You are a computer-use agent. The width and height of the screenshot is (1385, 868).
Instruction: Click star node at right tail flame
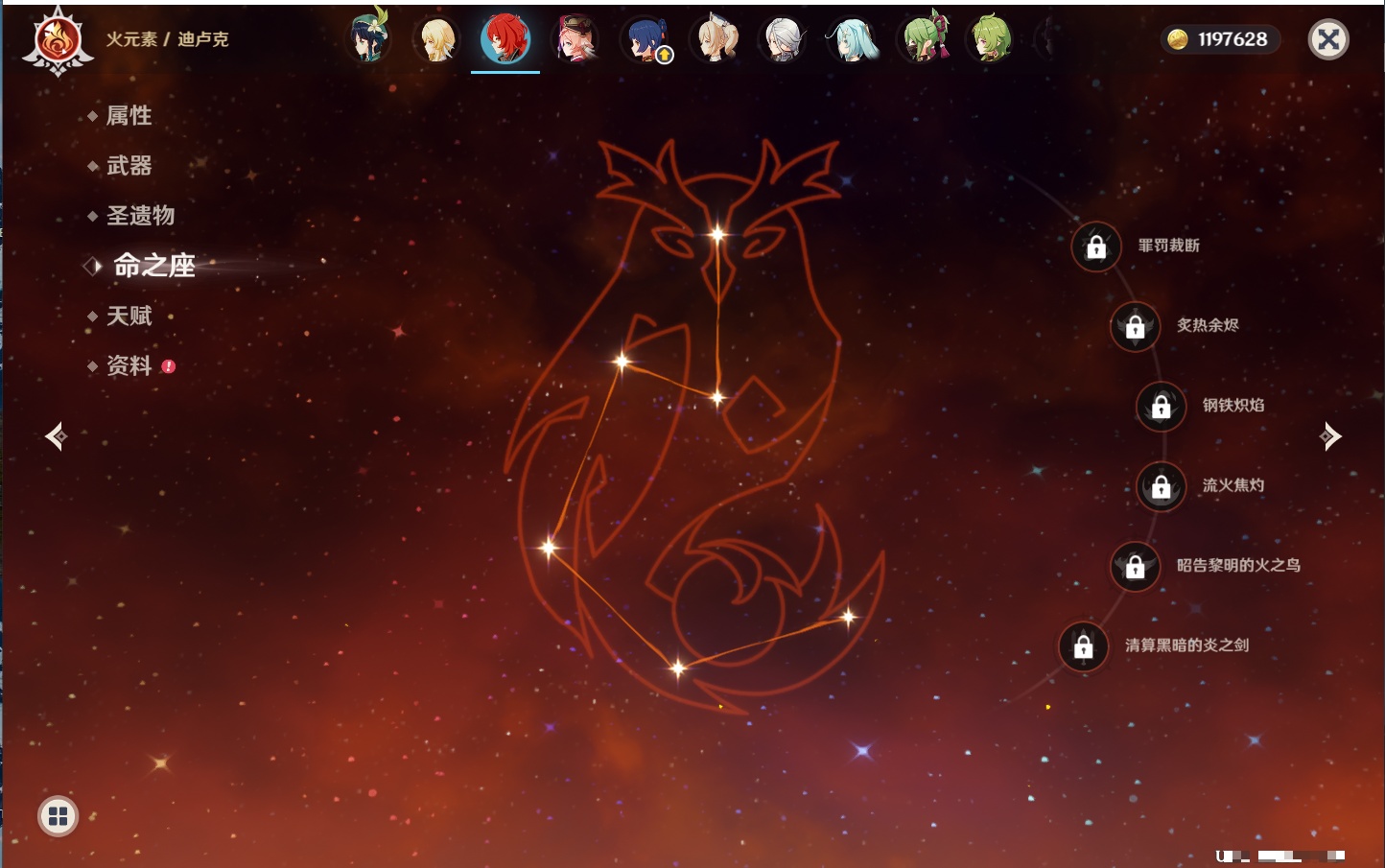click(x=848, y=617)
